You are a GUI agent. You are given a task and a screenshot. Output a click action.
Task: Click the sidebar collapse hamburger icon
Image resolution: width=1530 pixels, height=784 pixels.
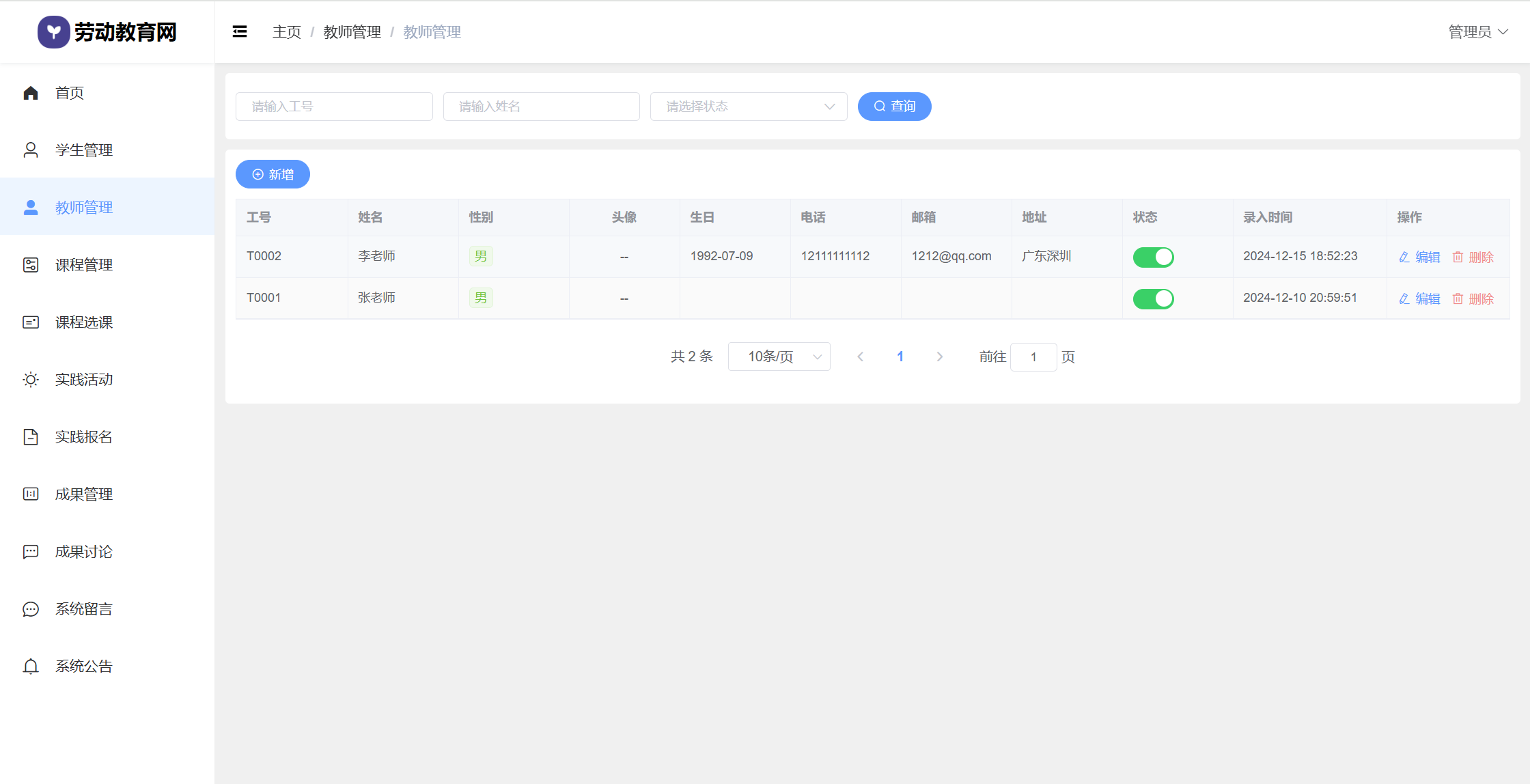point(240,32)
